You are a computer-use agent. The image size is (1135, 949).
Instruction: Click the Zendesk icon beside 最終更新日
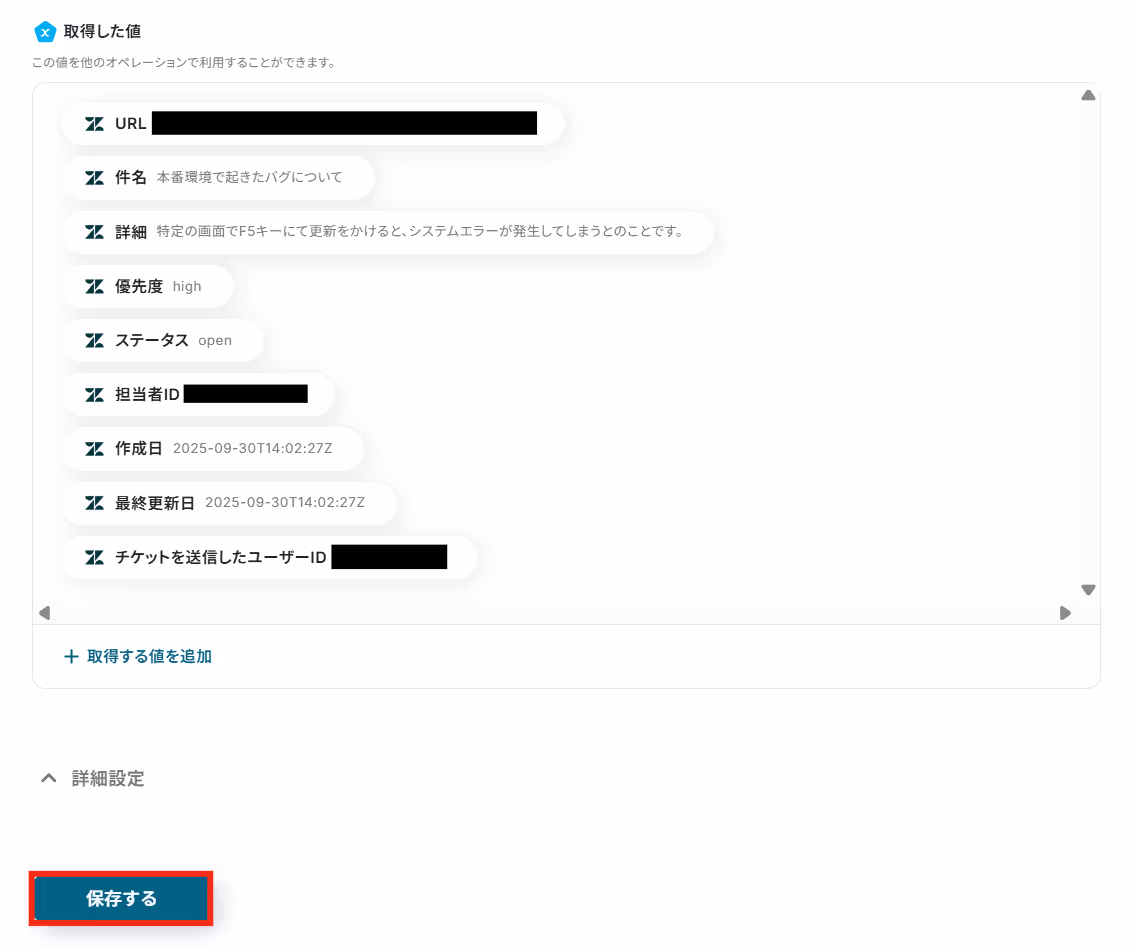[x=94, y=503]
